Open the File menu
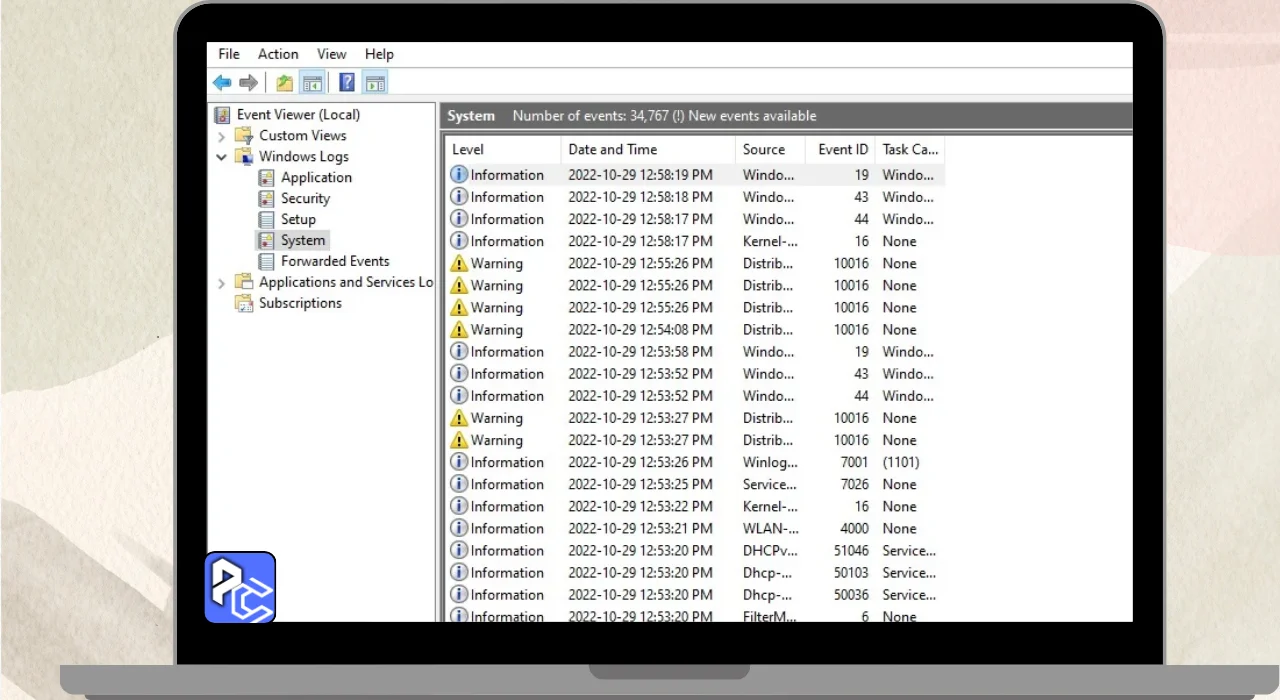This screenshot has height=700, width=1280. (x=229, y=54)
